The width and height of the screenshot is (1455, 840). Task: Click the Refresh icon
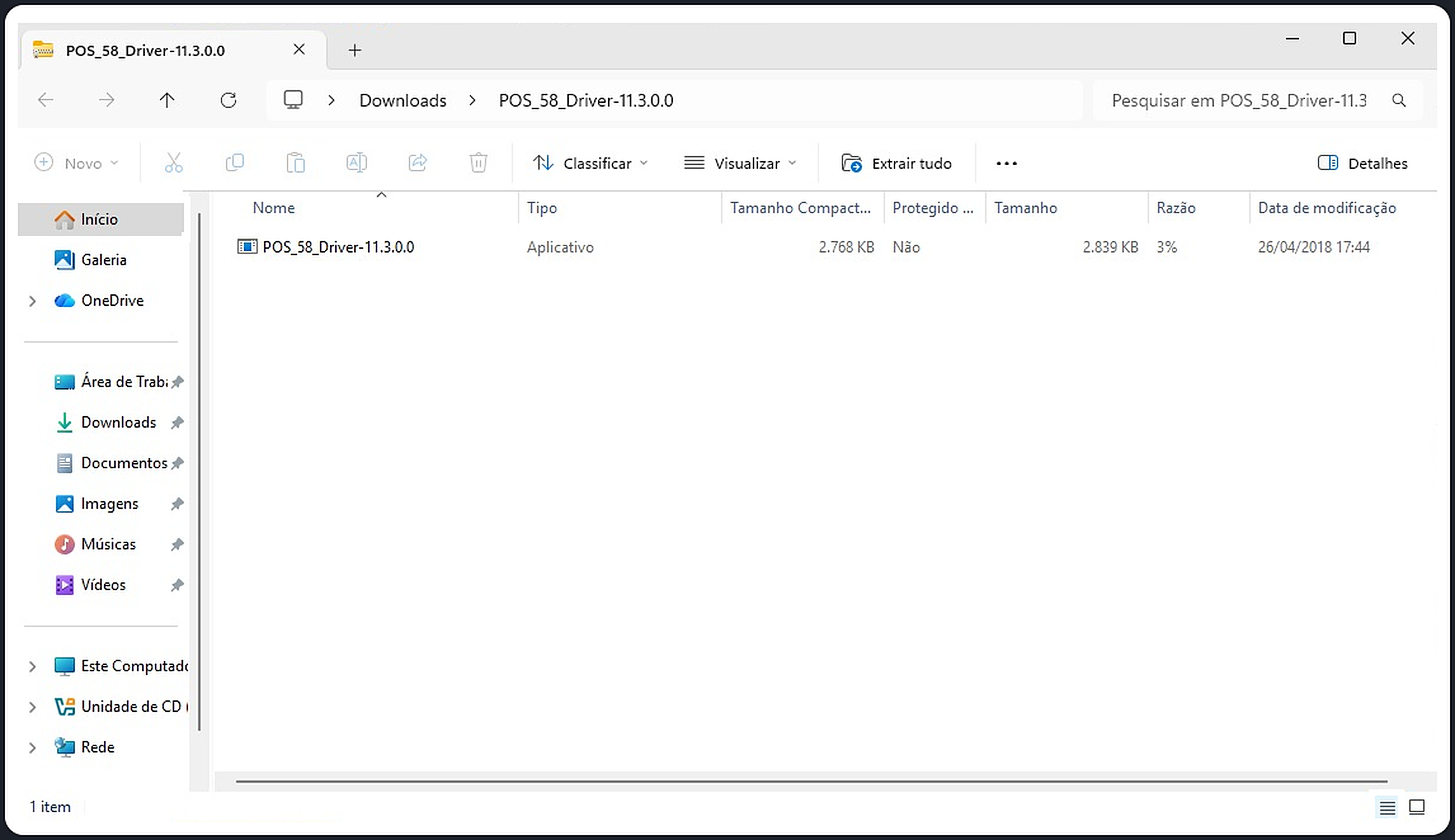coord(228,100)
